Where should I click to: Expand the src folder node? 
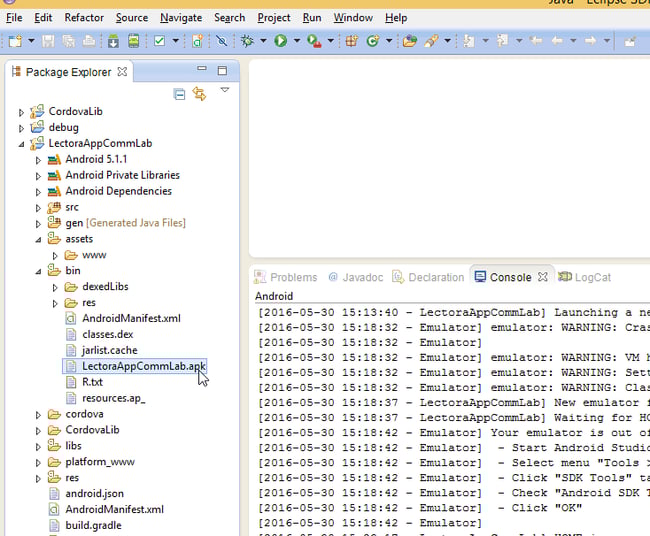click(x=38, y=208)
